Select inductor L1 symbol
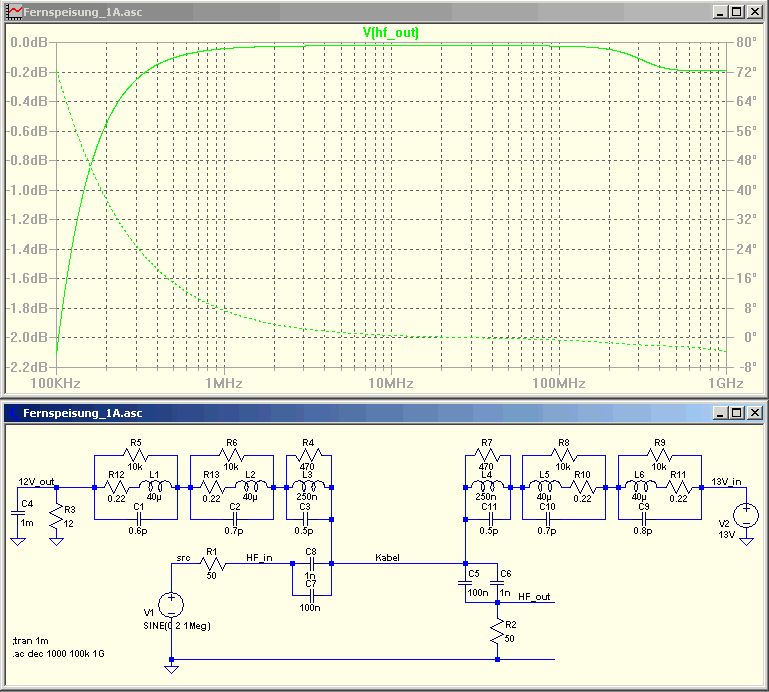 tap(154, 487)
